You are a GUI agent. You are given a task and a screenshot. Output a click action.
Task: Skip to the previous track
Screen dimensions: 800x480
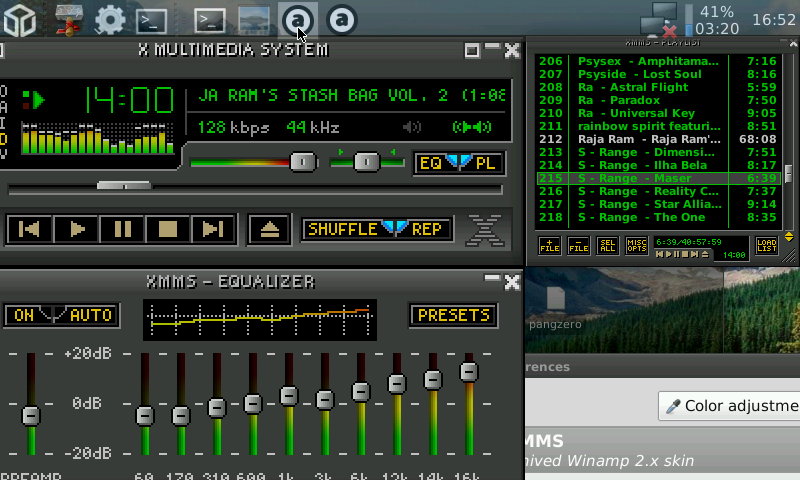pos(30,229)
